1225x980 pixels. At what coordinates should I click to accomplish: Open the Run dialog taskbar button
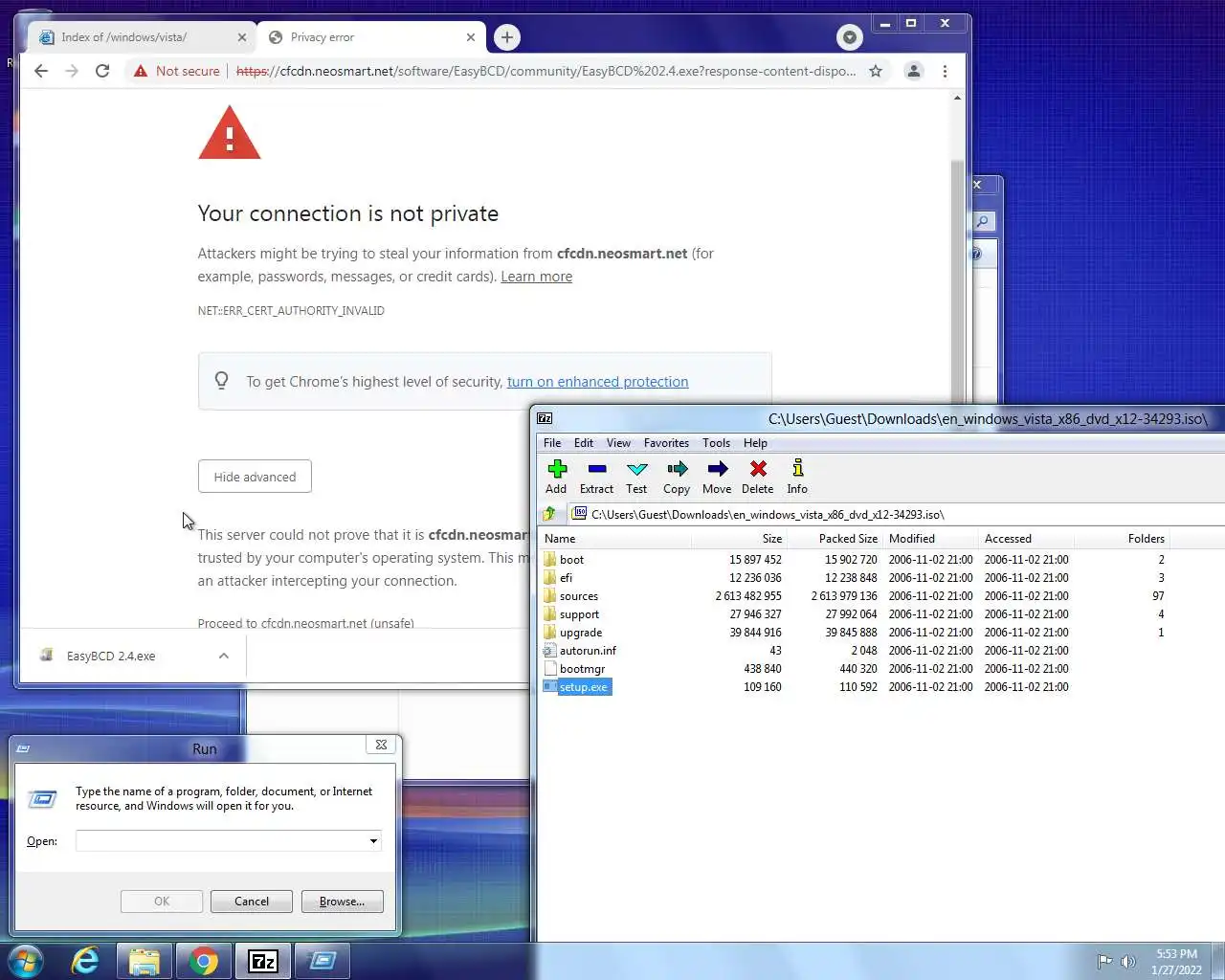(323, 961)
